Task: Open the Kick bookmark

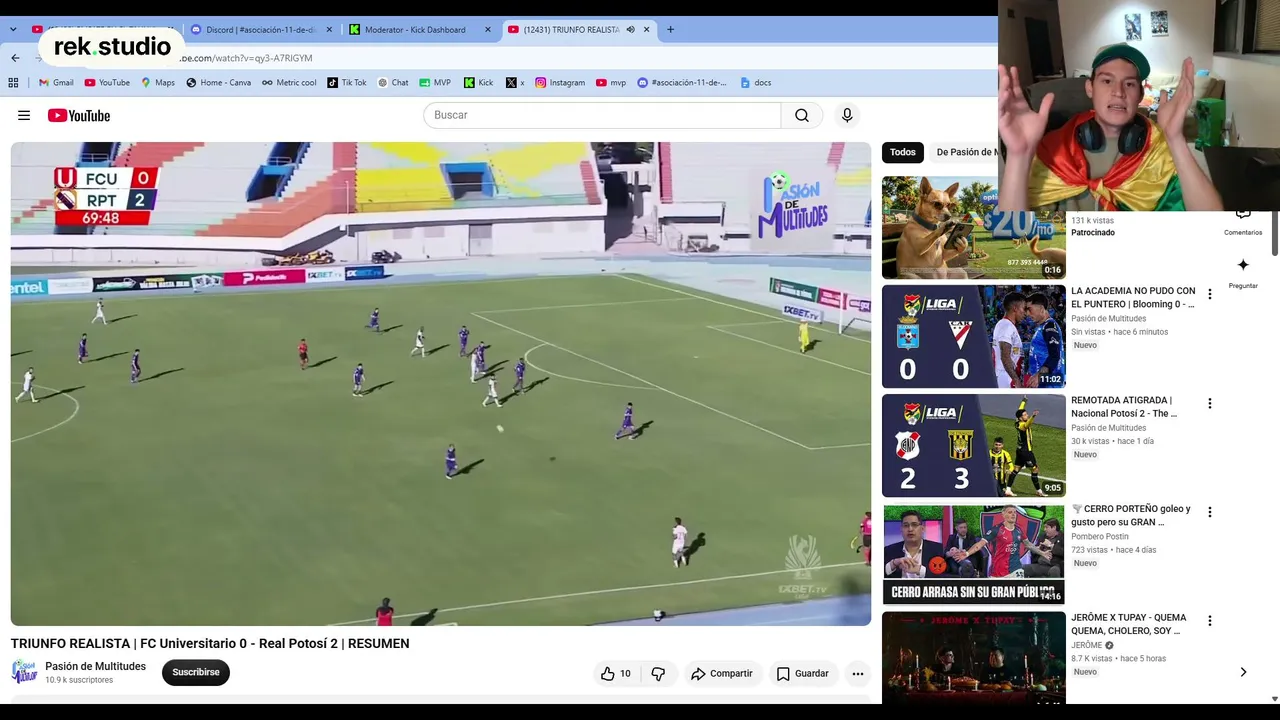Action: (x=478, y=83)
